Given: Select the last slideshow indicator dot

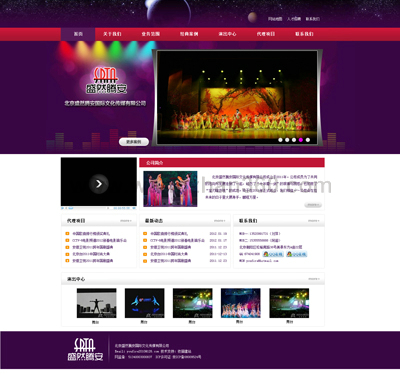Looking at the screenshot, I should 308,140.
